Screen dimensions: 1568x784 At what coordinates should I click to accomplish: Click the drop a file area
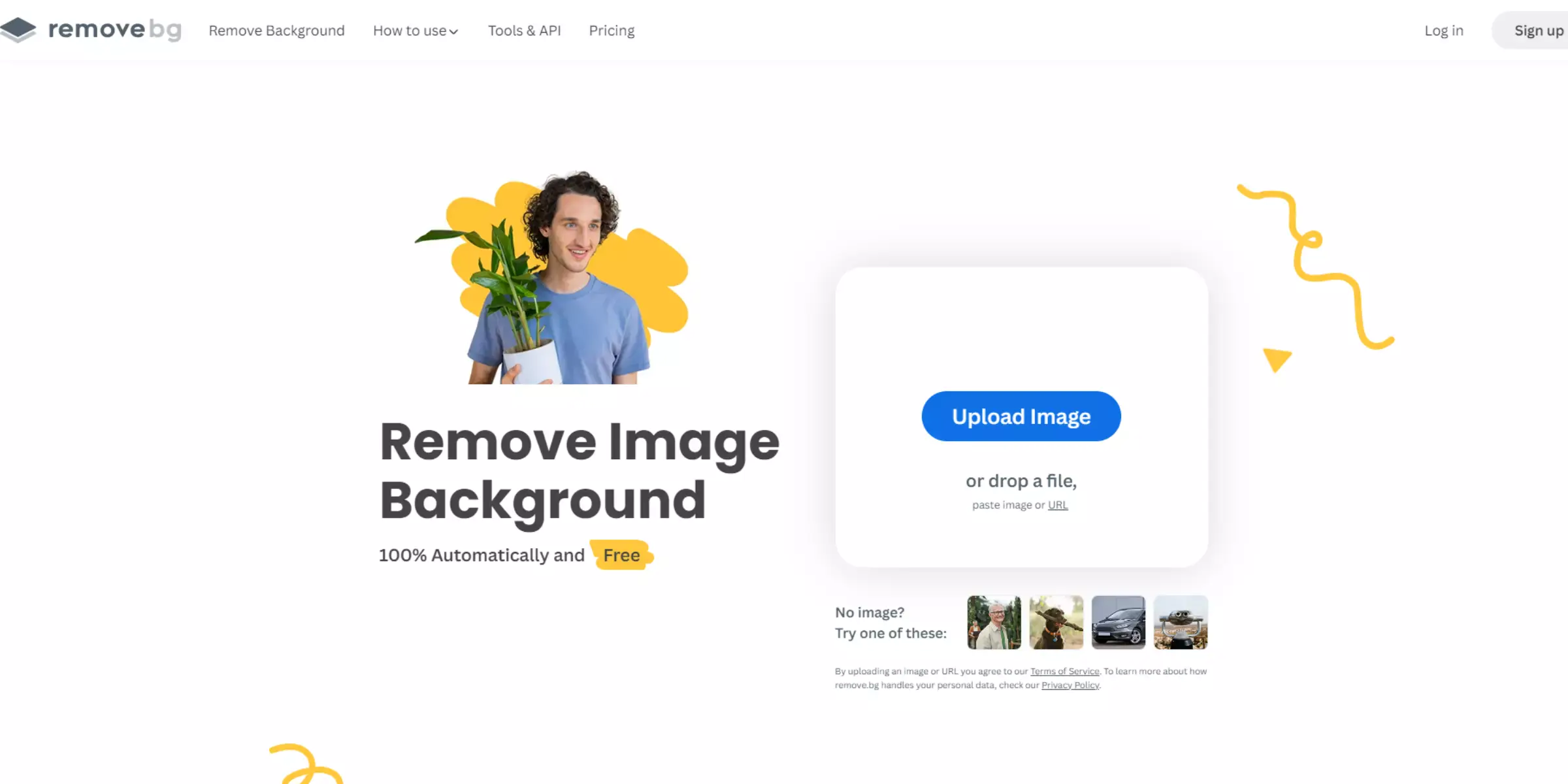pos(1020,481)
